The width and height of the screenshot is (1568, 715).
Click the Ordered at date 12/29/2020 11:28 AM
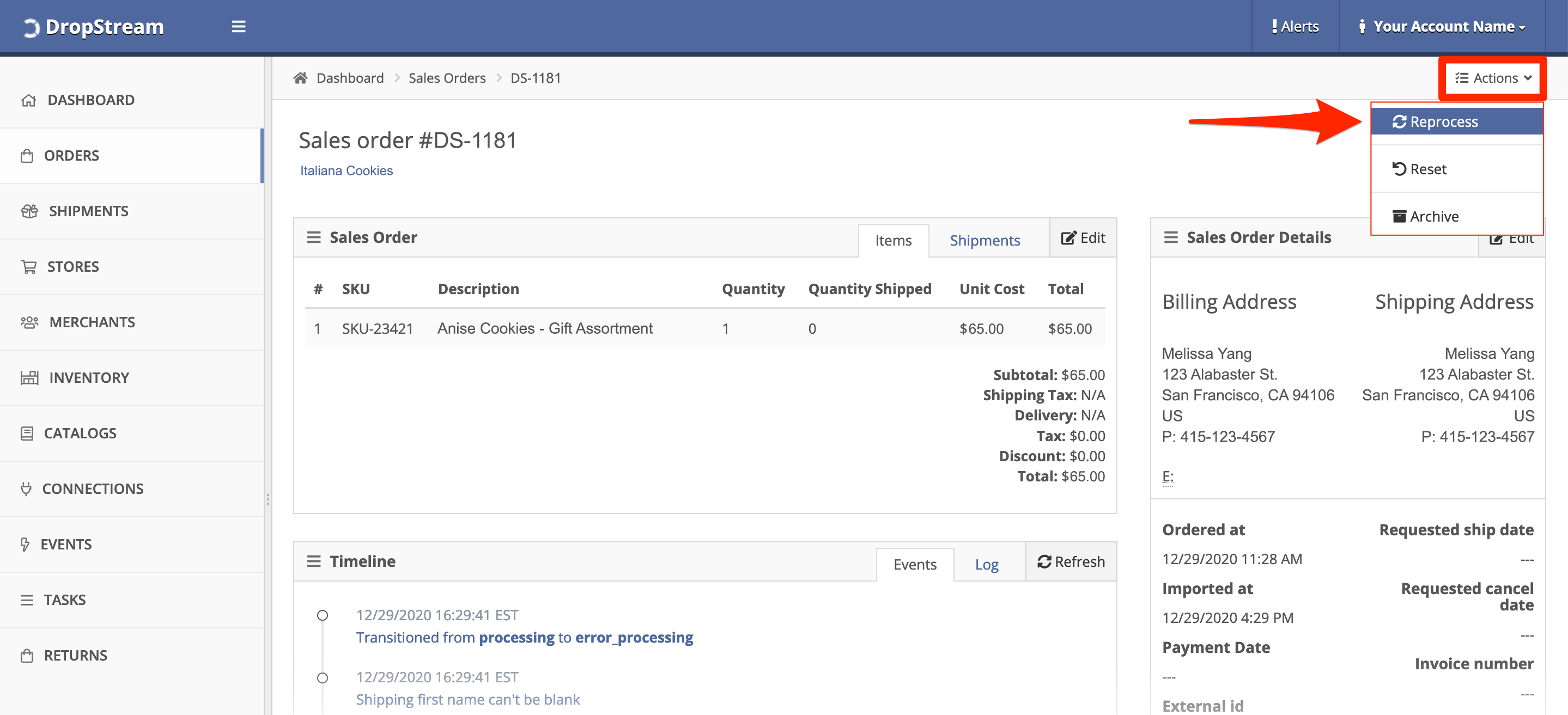[x=1232, y=559]
